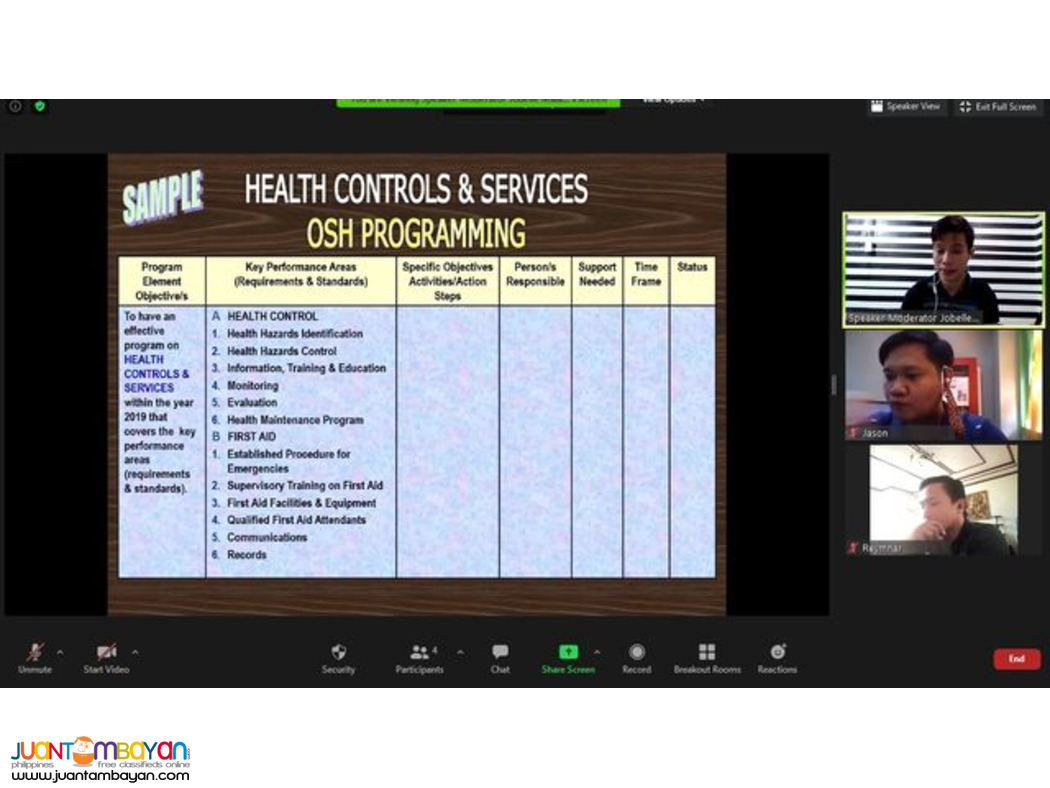The width and height of the screenshot is (1050, 788).
Task: Open the Participants panel icon
Action: (x=420, y=652)
